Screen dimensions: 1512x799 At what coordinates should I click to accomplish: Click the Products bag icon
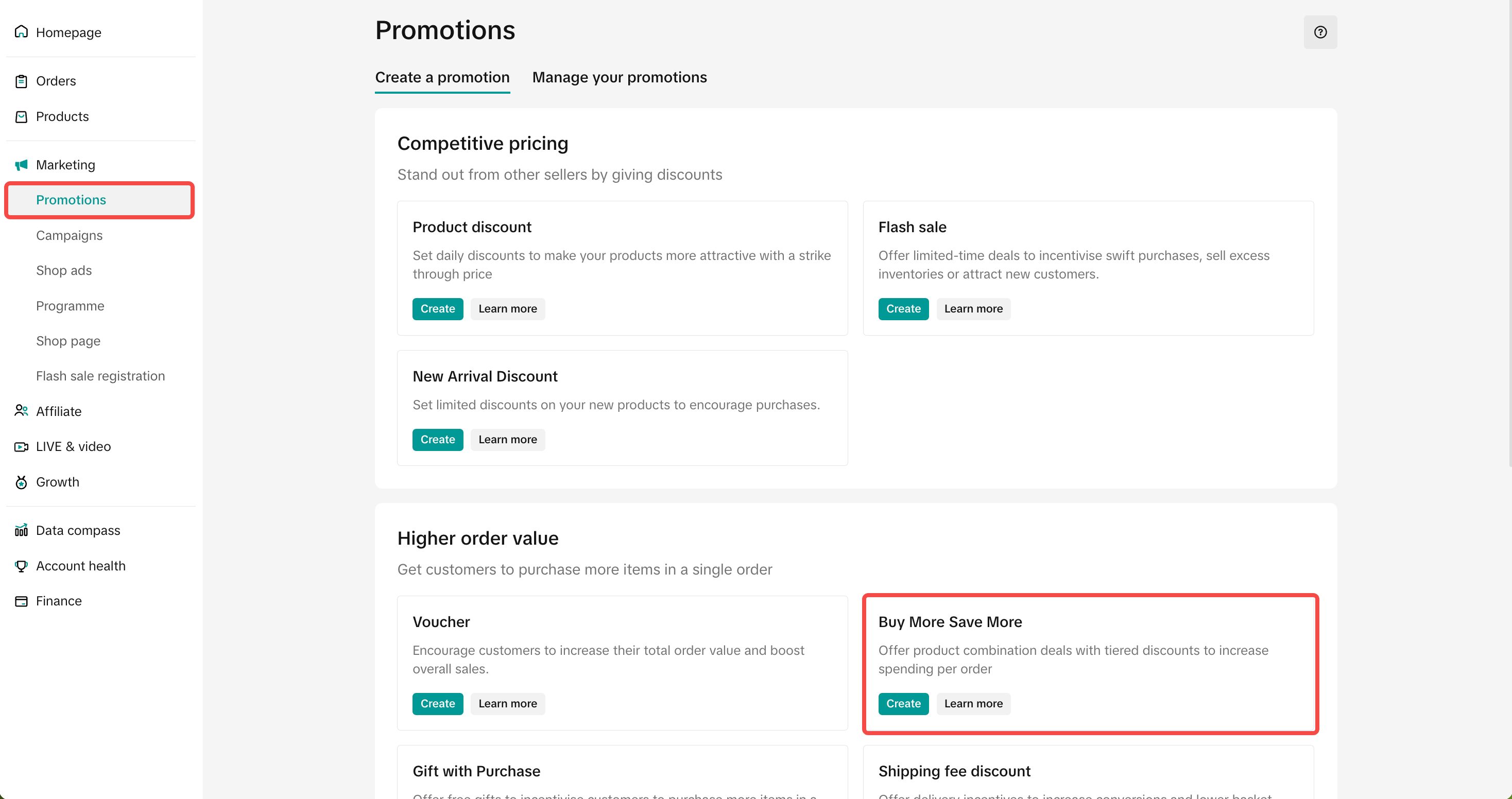click(x=21, y=117)
